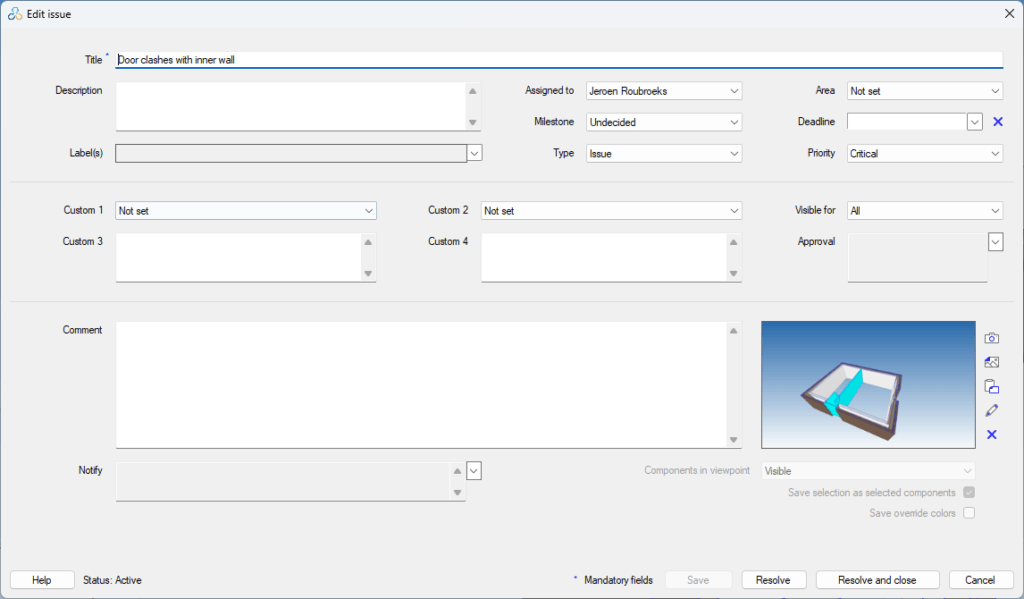Enable Save override colors checkbox
This screenshot has width=1024, height=599.
[969, 513]
